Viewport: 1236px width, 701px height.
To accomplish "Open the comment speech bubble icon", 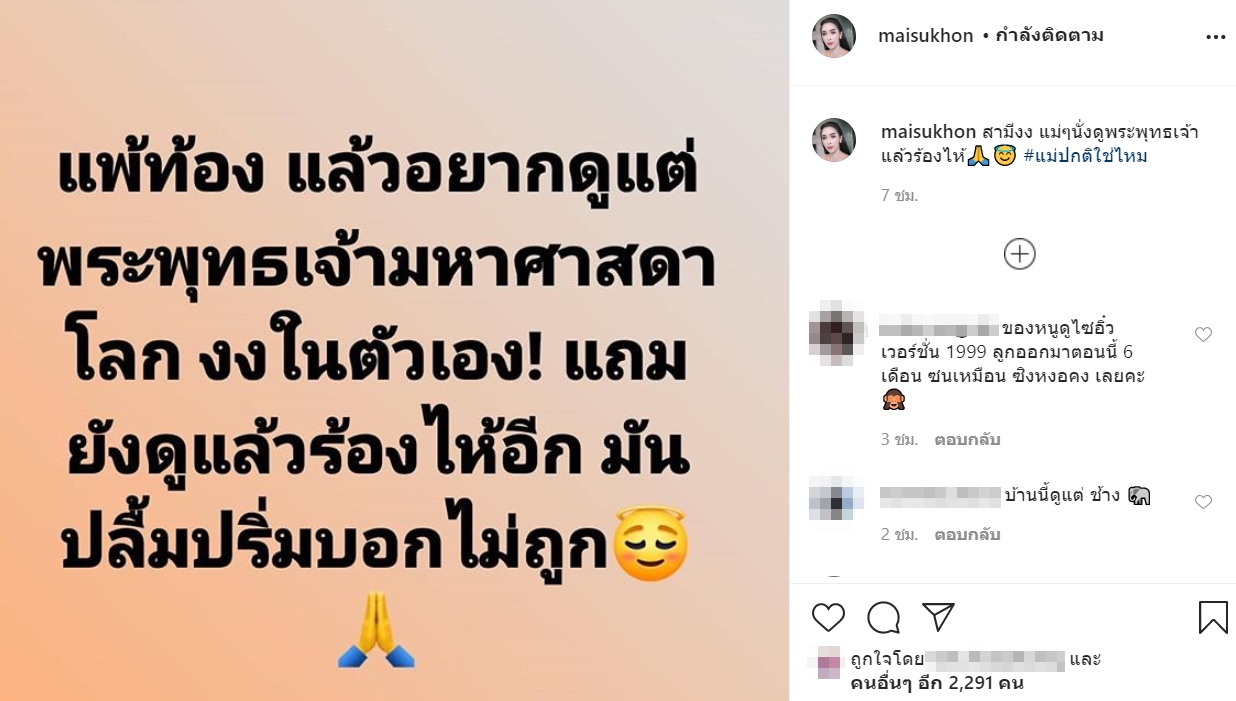I will pyautogui.click(x=884, y=618).
